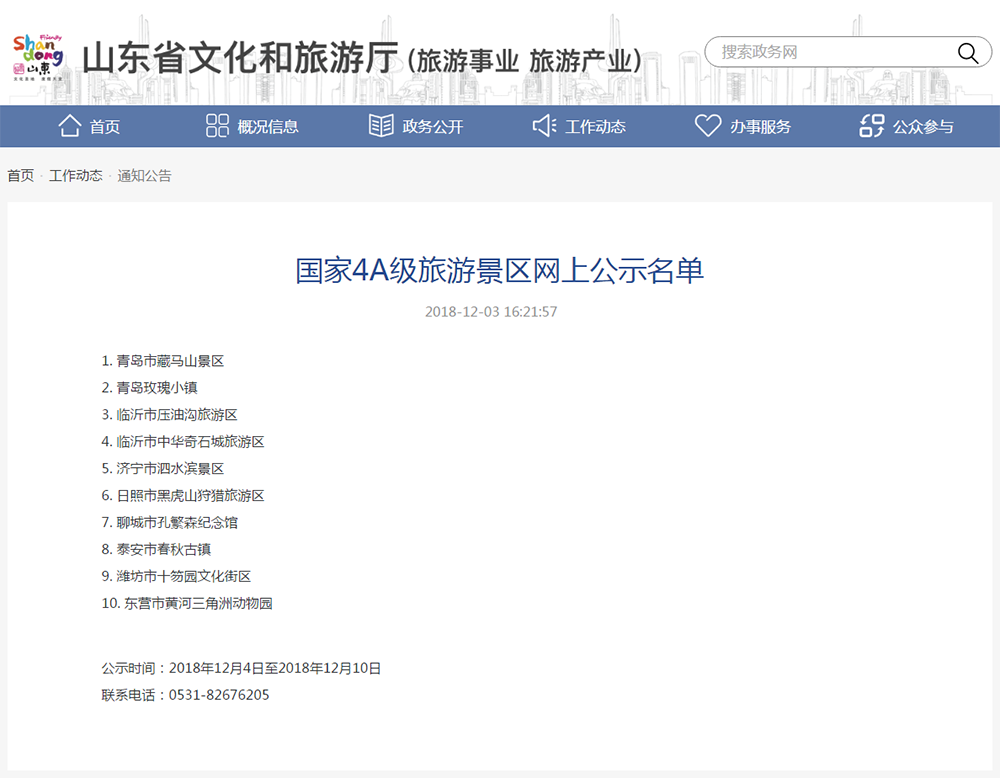Click the heart icon for 办事服务
Image resolution: width=1000 pixels, height=778 pixels.
click(x=708, y=126)
